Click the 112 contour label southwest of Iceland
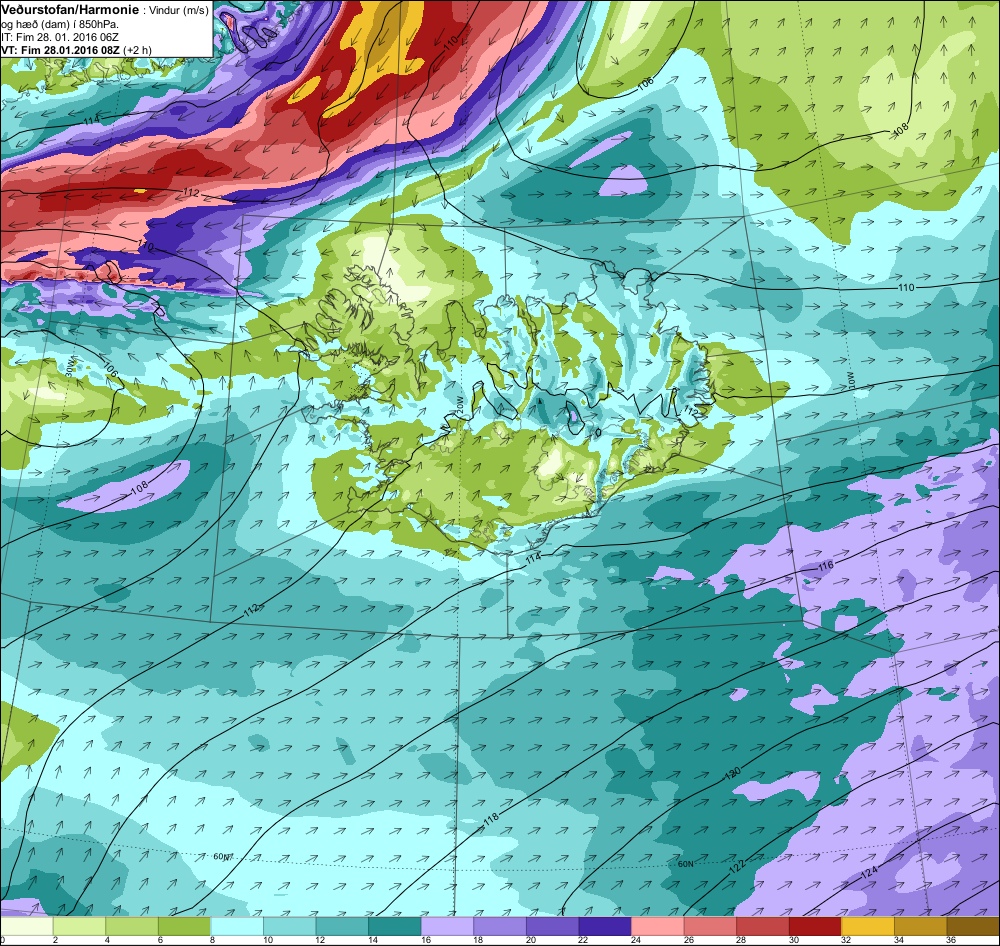 [x=252, y=609]
